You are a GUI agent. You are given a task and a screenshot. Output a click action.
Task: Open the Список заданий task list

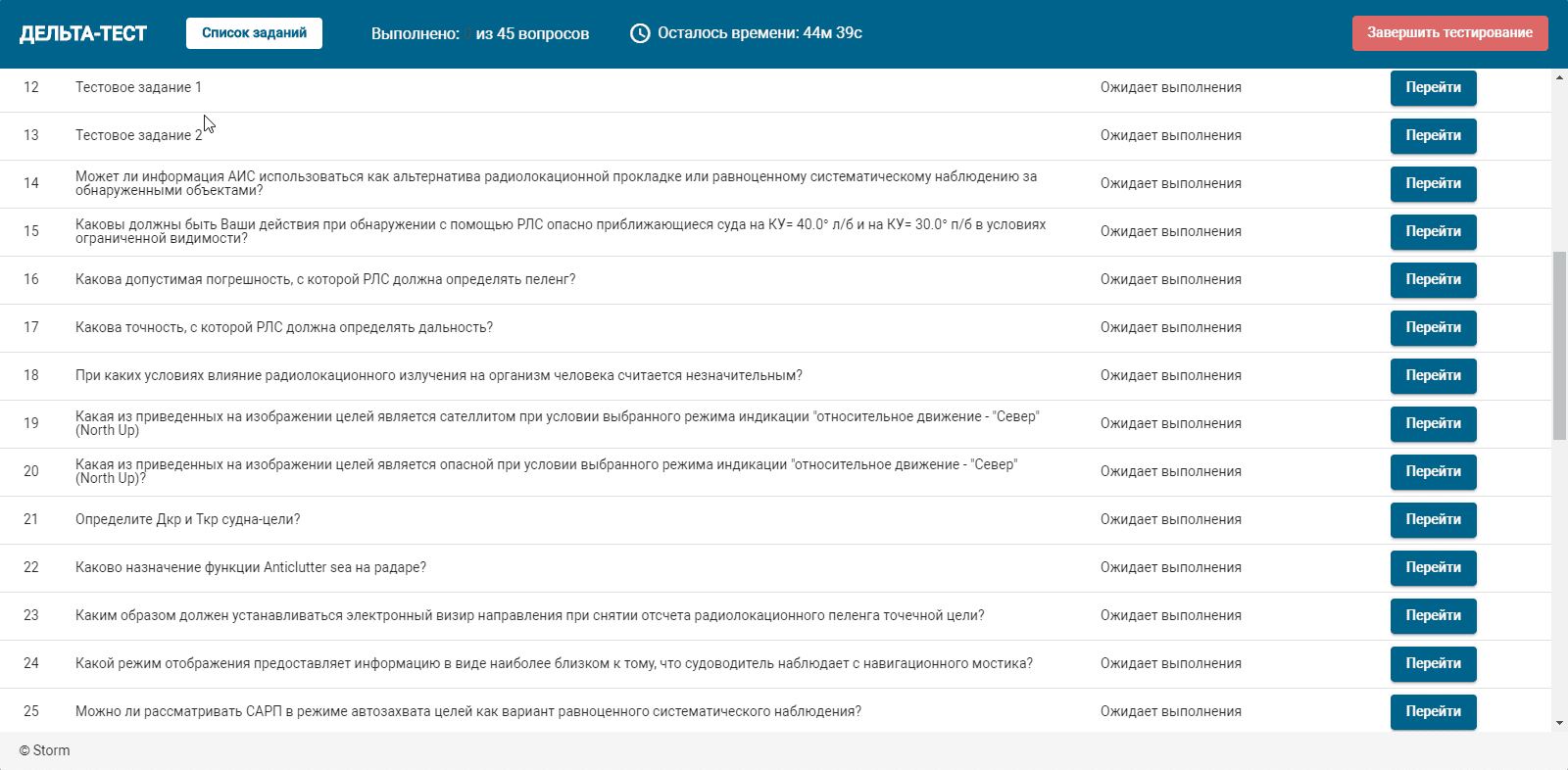[x=254, y=33]
